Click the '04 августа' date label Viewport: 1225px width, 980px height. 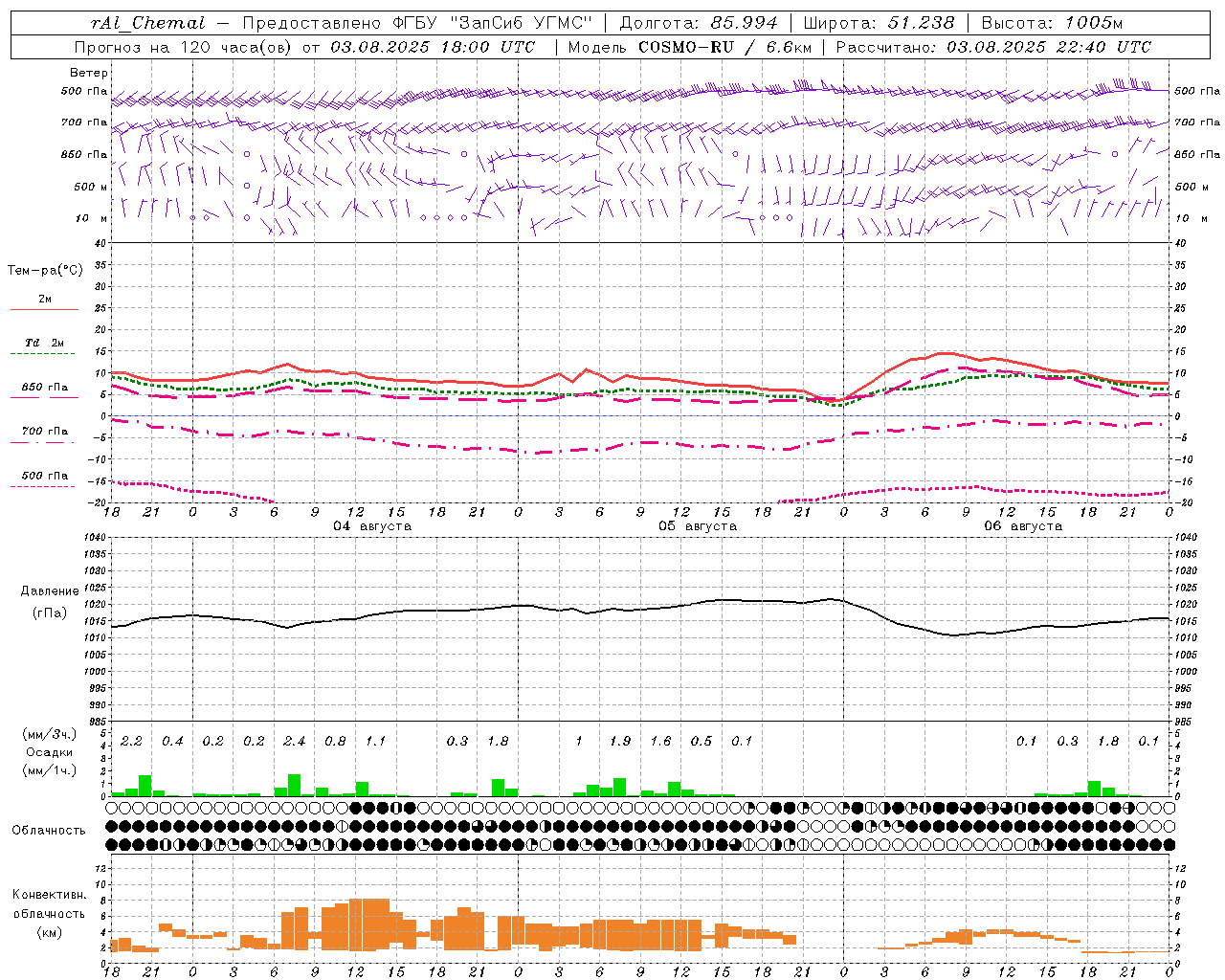(x=372, y=526)
